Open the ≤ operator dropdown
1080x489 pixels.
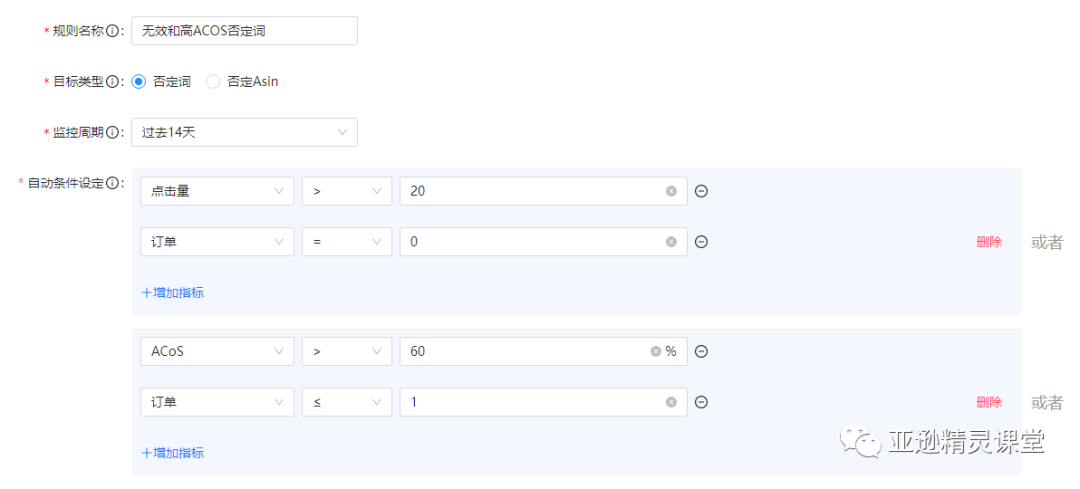coord(346,402)
